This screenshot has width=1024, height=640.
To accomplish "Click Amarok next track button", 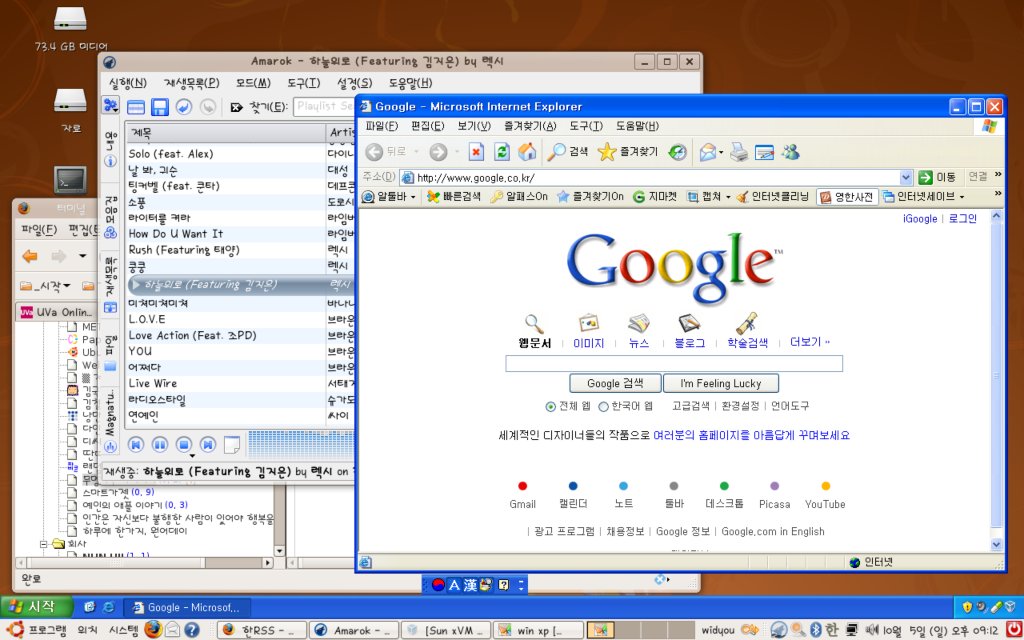I will click(x=208, y=445).
